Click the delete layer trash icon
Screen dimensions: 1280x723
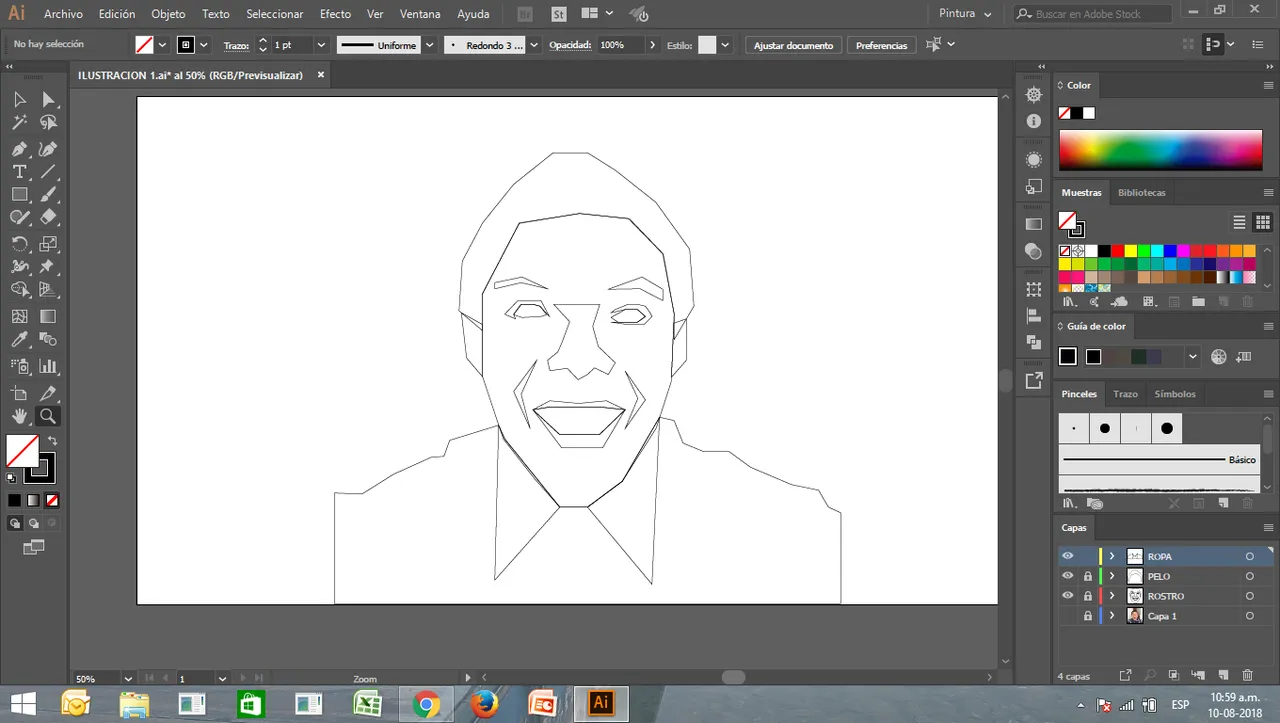1247,676
